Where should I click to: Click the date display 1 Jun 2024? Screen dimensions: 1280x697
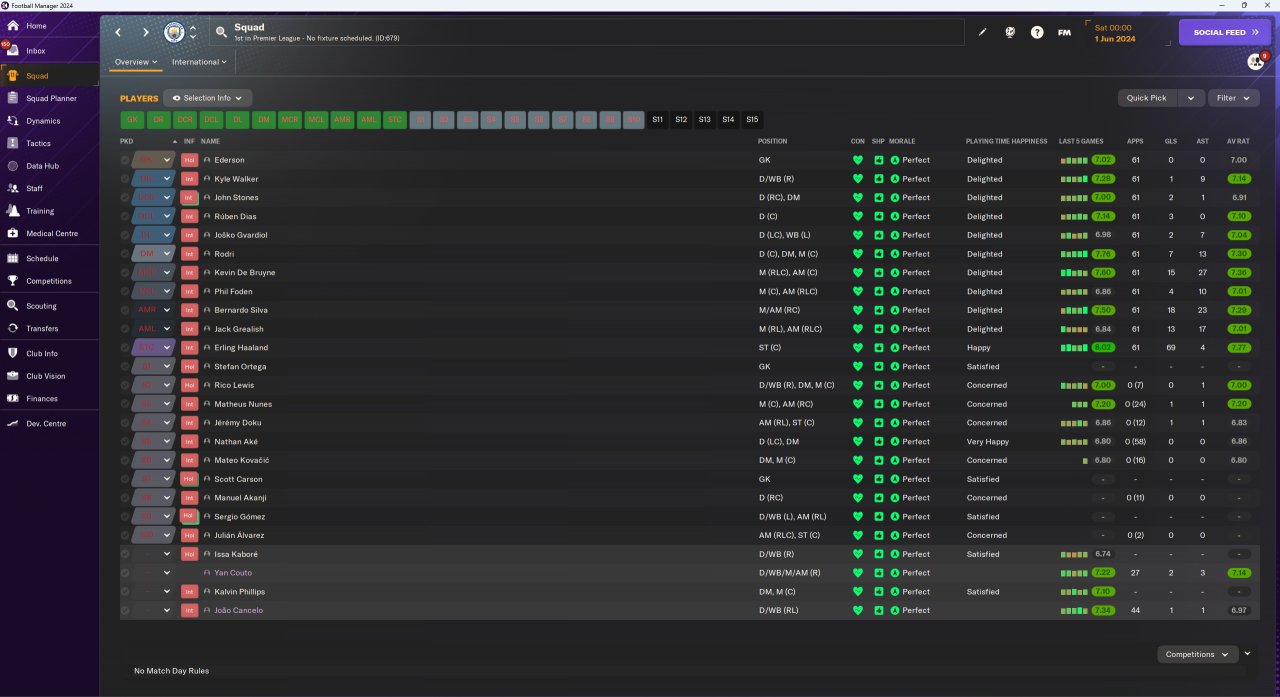point(1114,38)
